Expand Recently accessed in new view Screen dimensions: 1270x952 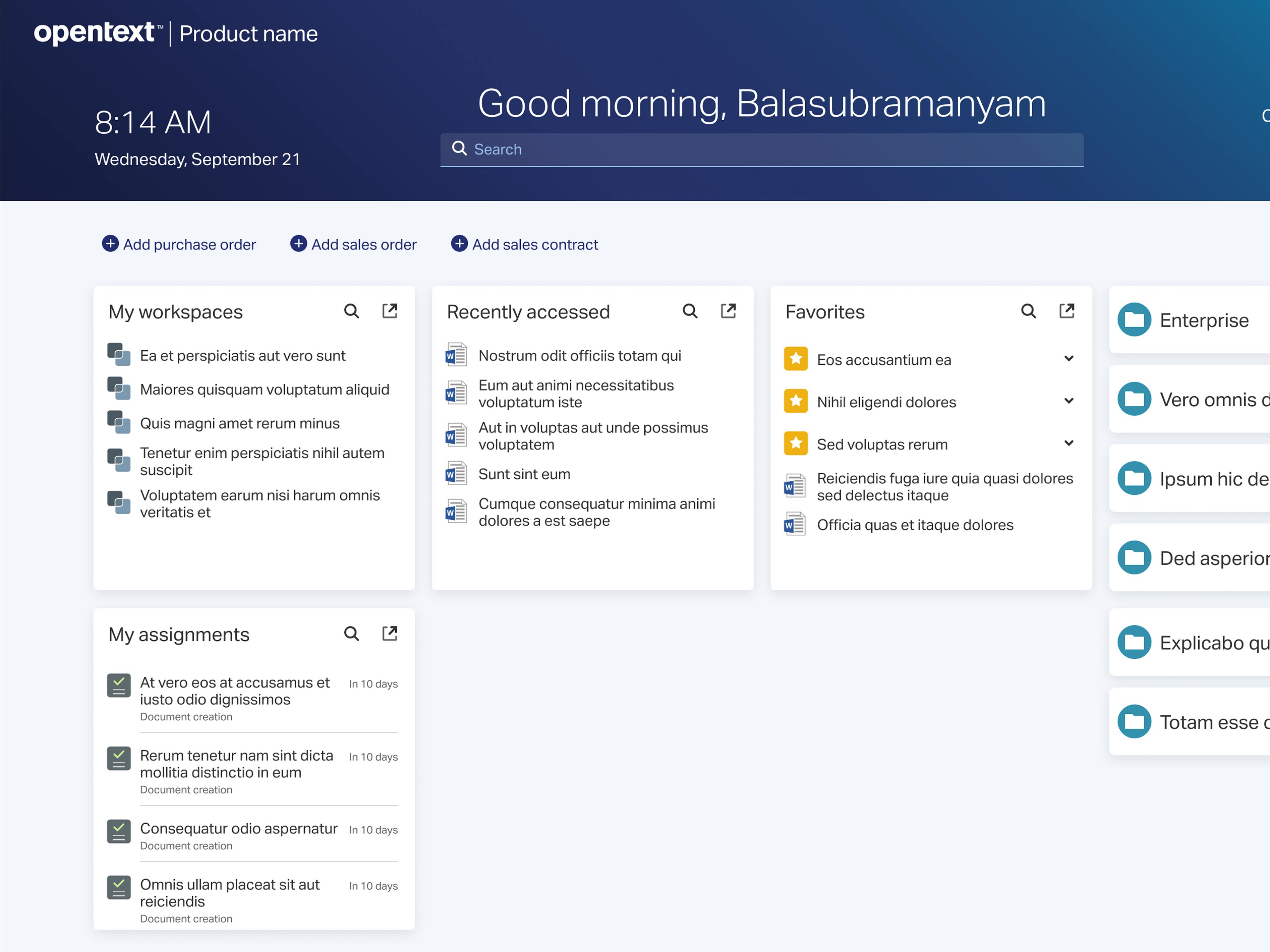728,311
